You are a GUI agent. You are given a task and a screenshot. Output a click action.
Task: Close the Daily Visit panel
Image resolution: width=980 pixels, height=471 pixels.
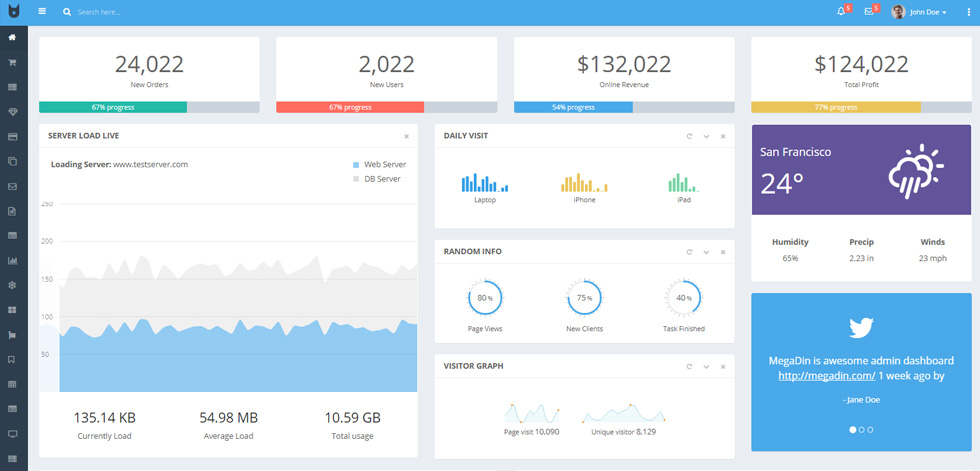click(x=723, y=136)
